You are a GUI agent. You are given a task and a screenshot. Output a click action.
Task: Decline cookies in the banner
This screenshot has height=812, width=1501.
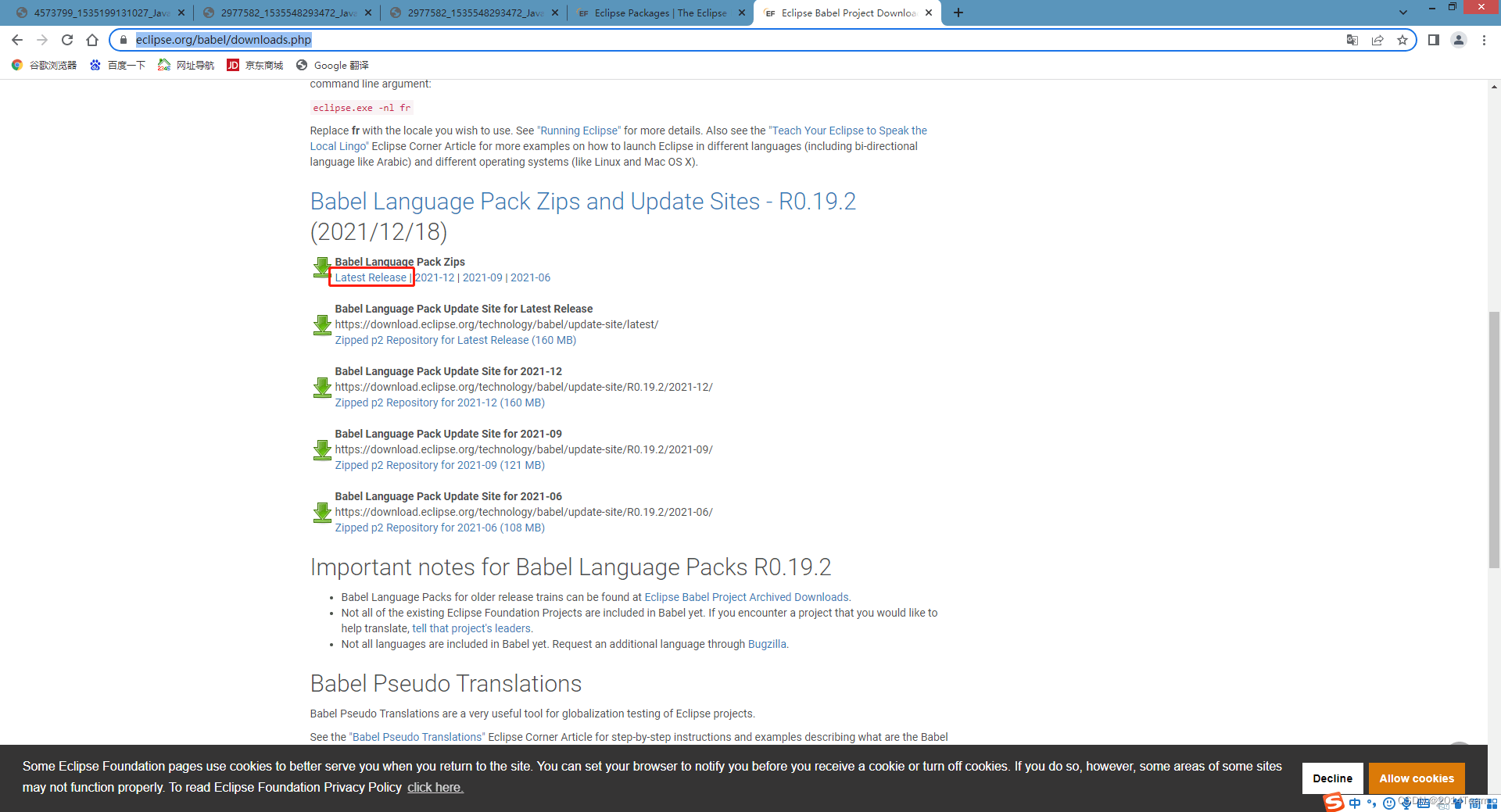click(x=1332, y=778)
